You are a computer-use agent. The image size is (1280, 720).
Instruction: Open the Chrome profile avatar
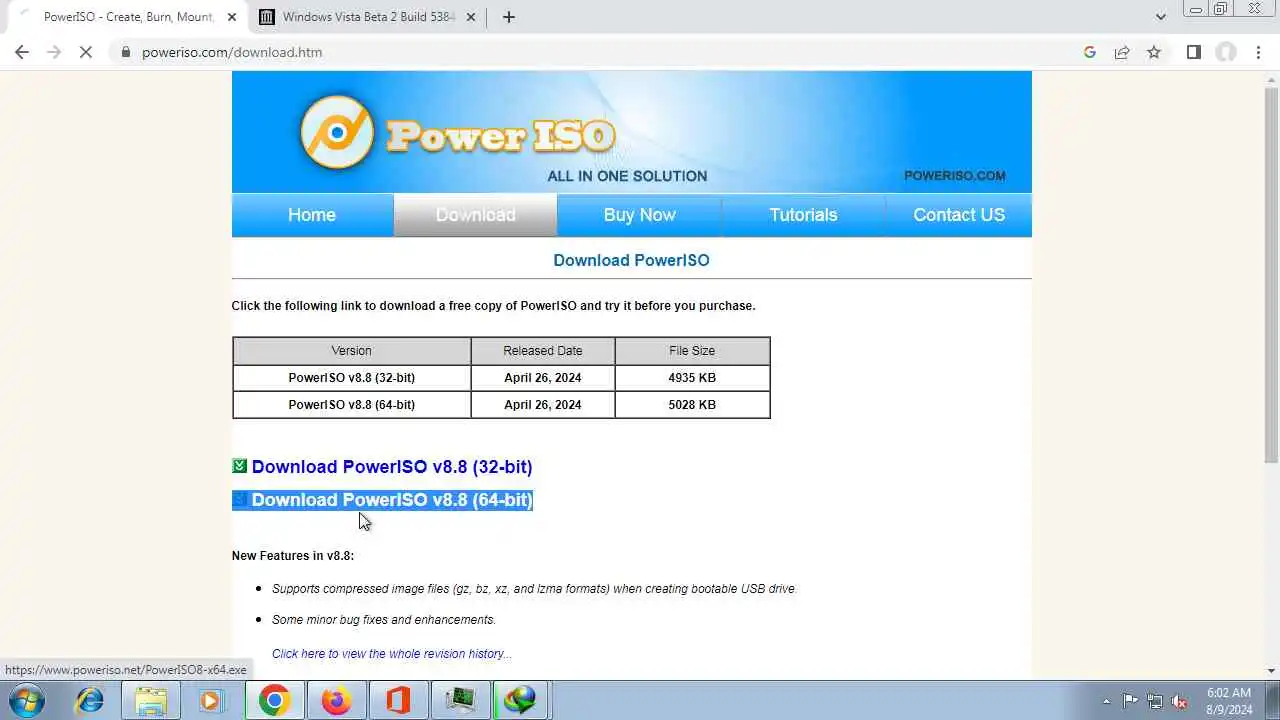(1226, 52)
